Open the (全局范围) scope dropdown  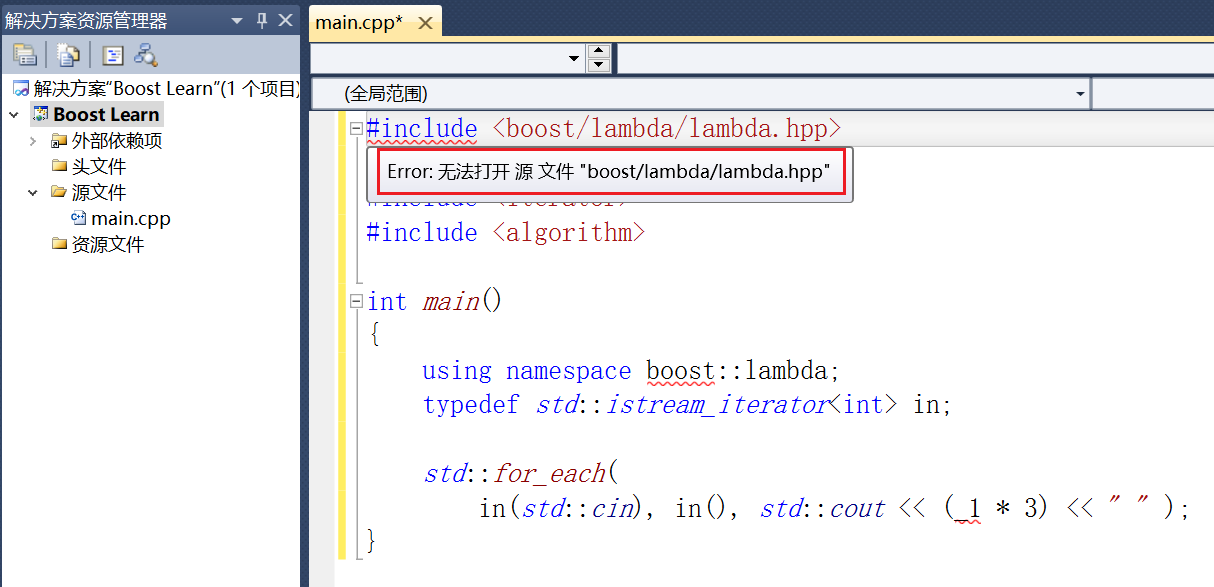point(1080,93)
